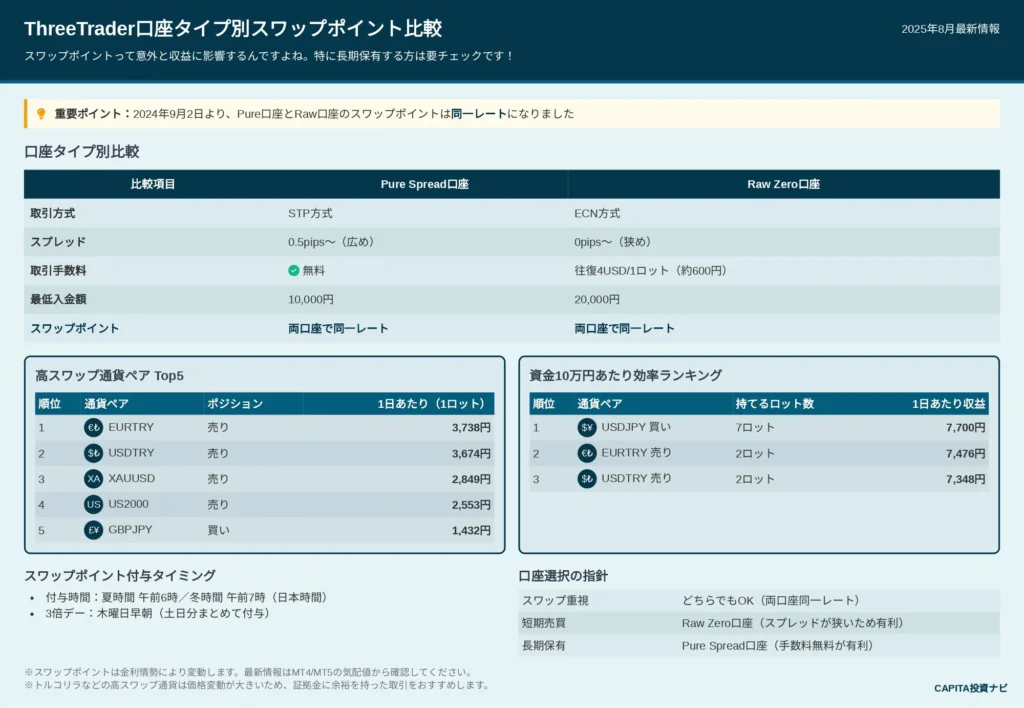Click the 往復4USD/1ロット（約600円） cell

[652, 270]
